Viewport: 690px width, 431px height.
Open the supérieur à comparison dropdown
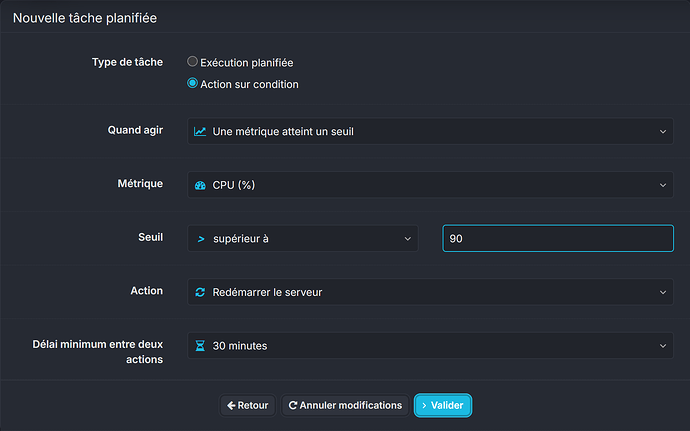303,239
